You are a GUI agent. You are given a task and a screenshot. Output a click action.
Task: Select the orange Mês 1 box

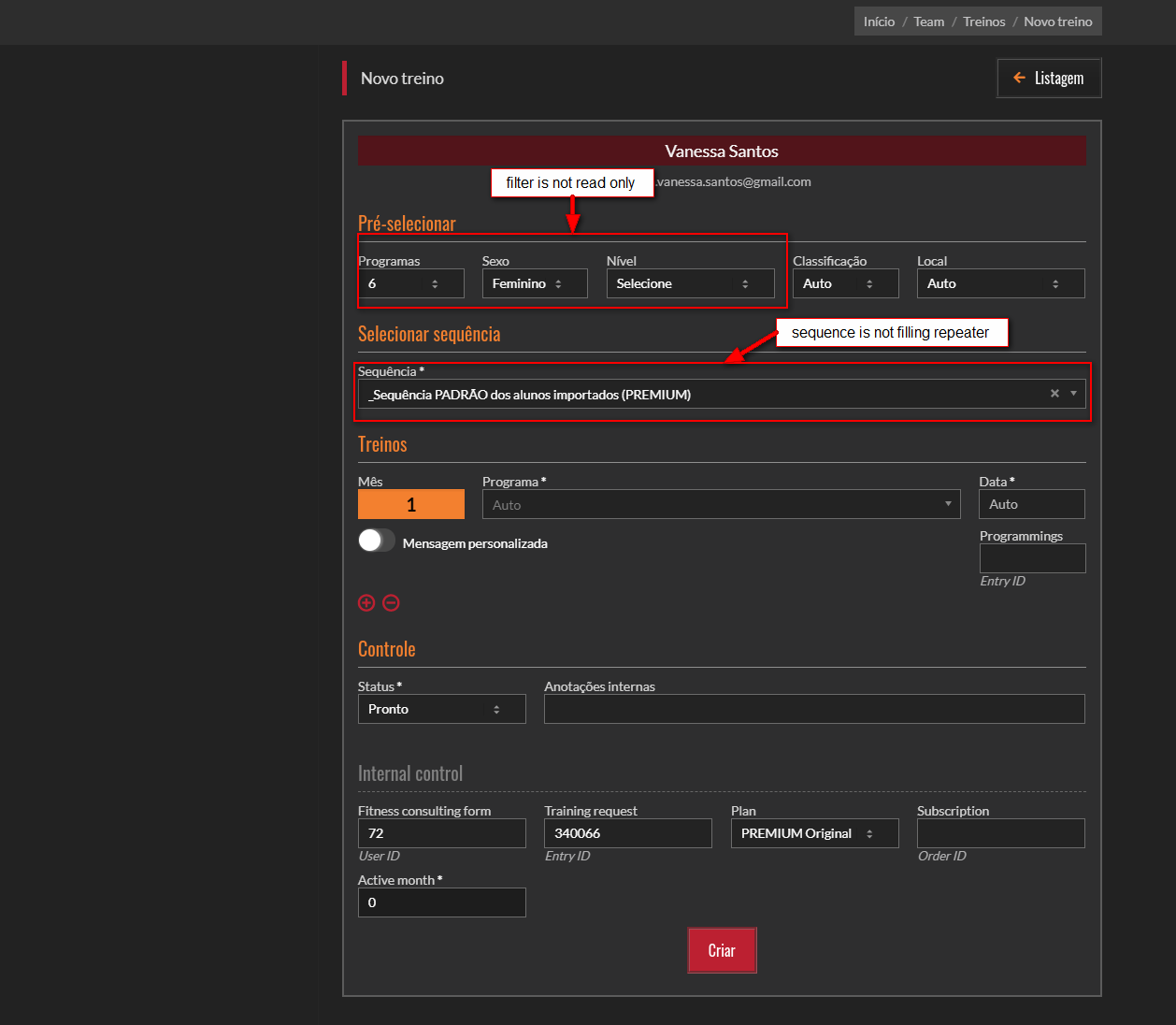tap(410, 504)
